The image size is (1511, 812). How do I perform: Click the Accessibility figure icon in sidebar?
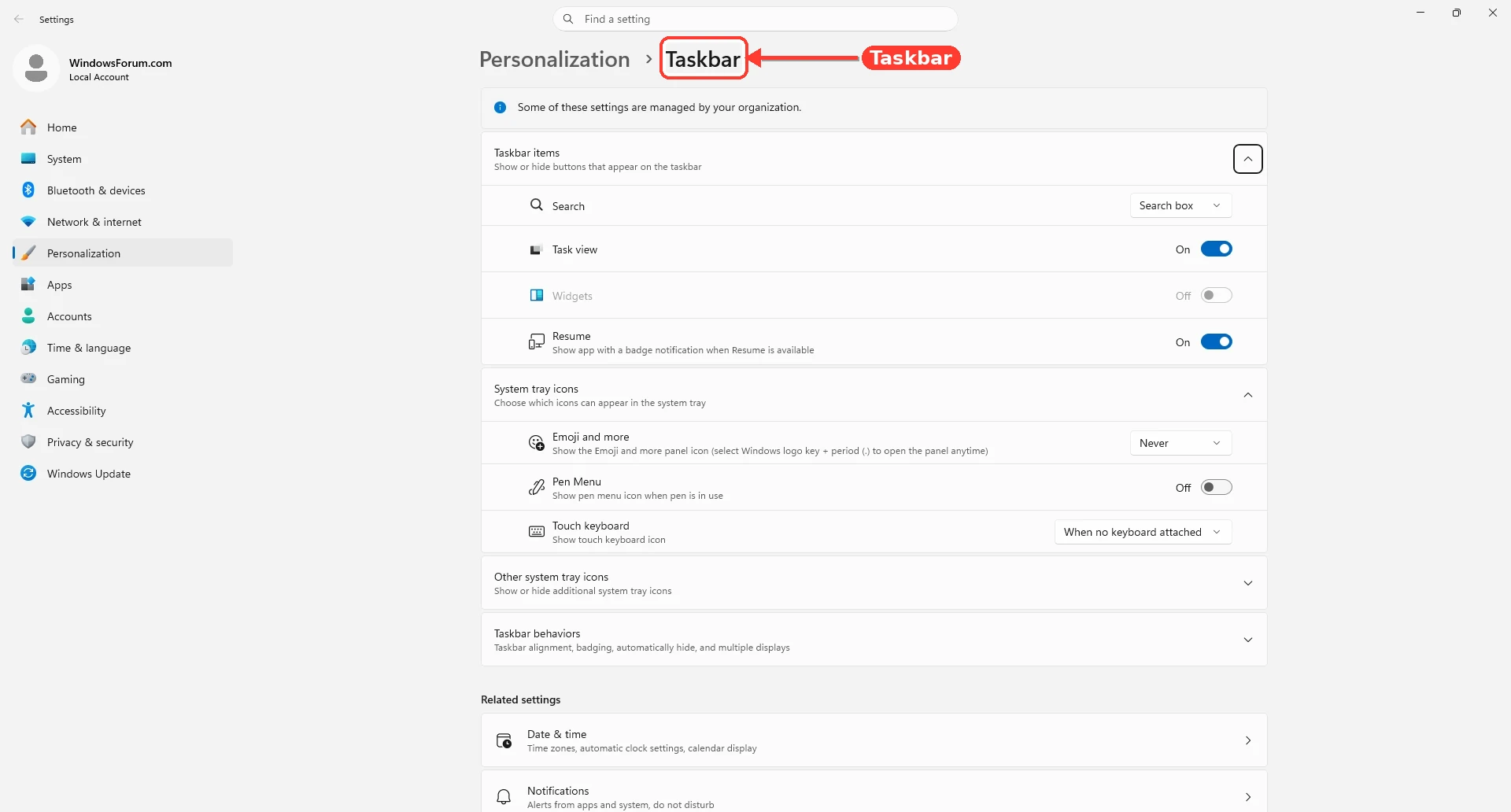[x=28, y=410]
